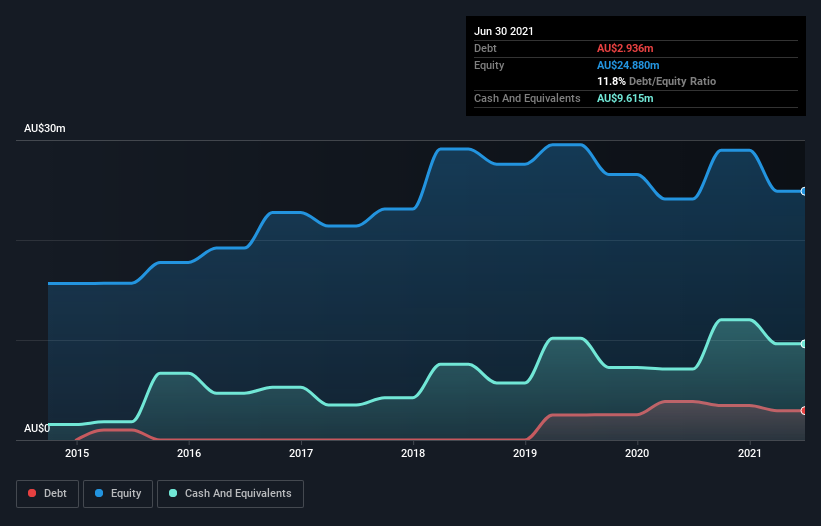Select the 2015 x-axis label
Image resolution: width=821 pixels, height=526 pixels.
click(77, 453)
